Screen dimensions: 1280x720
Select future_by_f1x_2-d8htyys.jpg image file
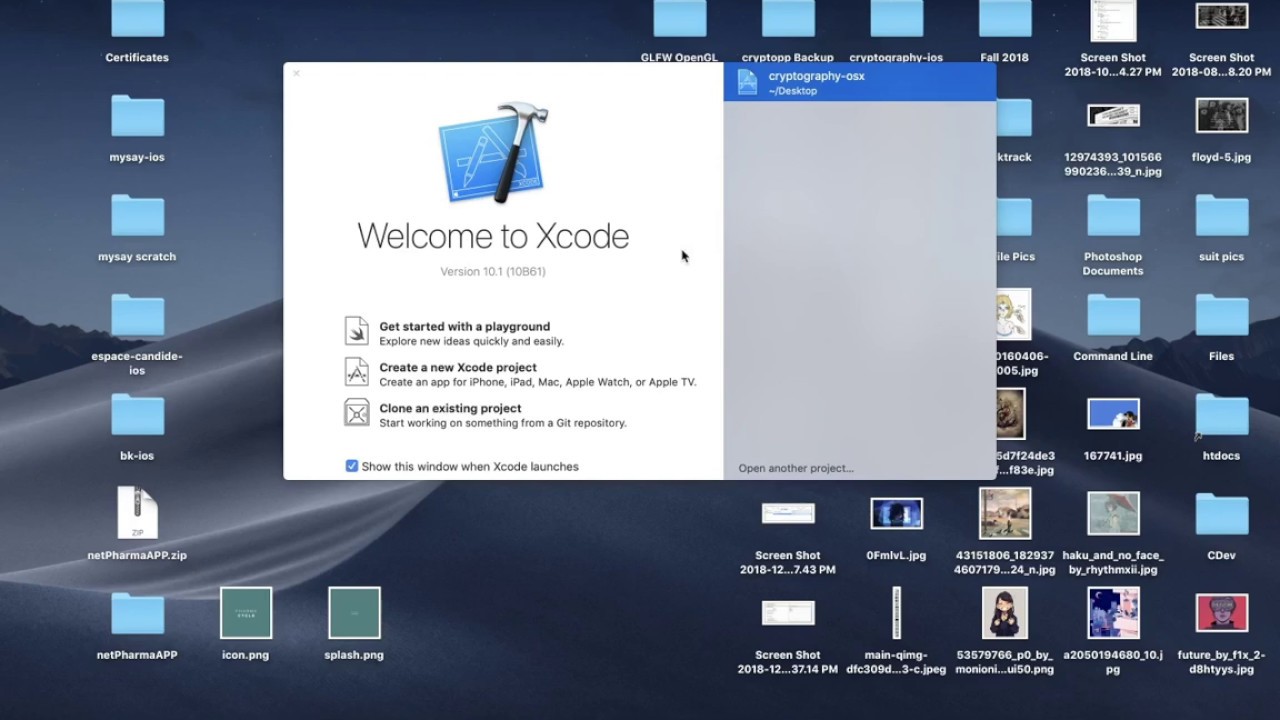point(1222,613)
